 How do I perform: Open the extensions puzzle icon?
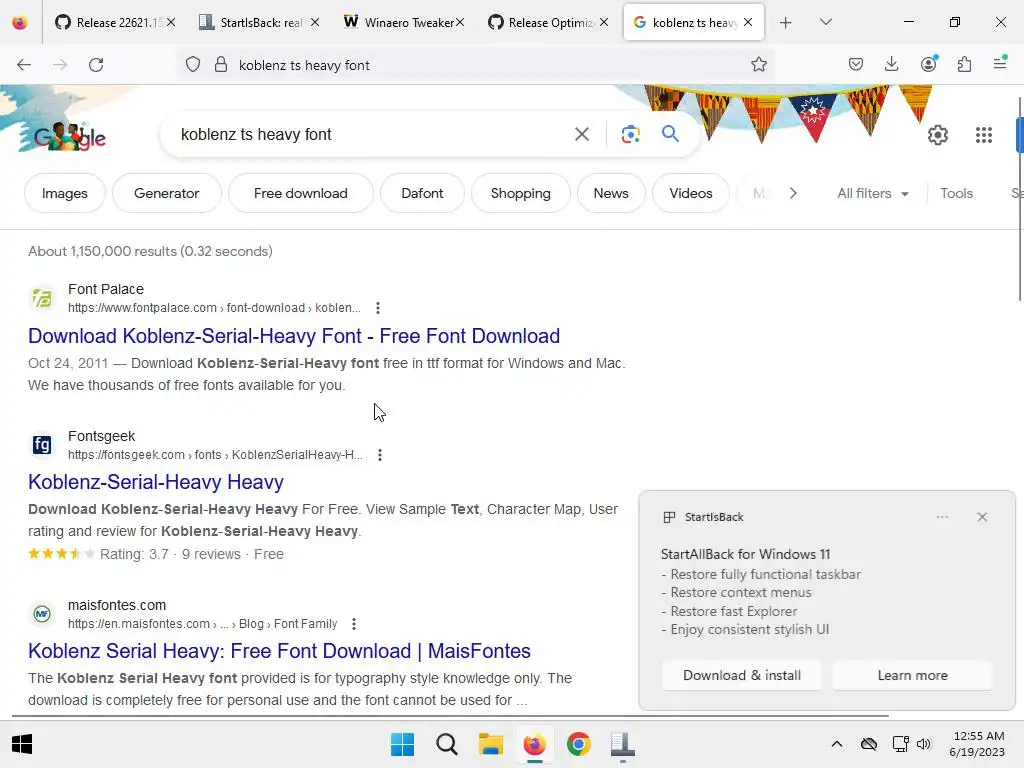[x=964, y=64]
